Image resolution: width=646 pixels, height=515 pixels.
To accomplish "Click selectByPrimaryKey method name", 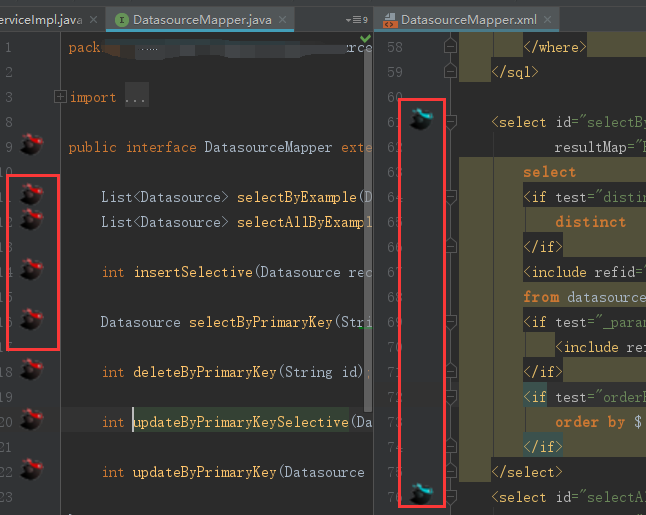I will [261, 322].
